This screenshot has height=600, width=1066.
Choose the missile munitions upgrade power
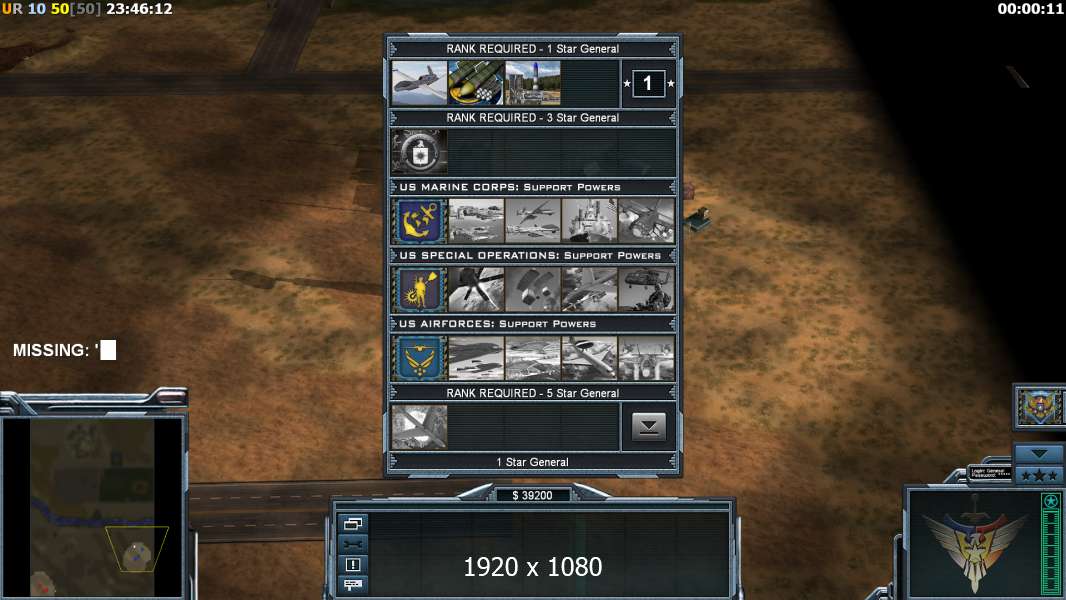coord(476,83)
